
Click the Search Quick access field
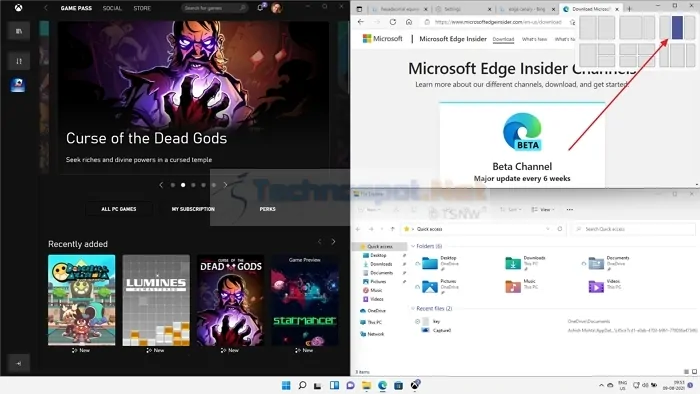coord(633,229)
